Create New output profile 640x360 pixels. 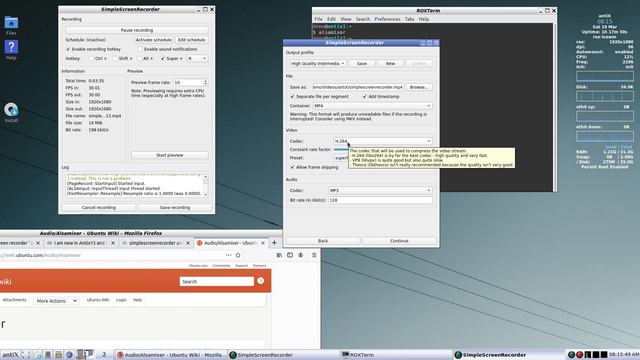point(390,64)
